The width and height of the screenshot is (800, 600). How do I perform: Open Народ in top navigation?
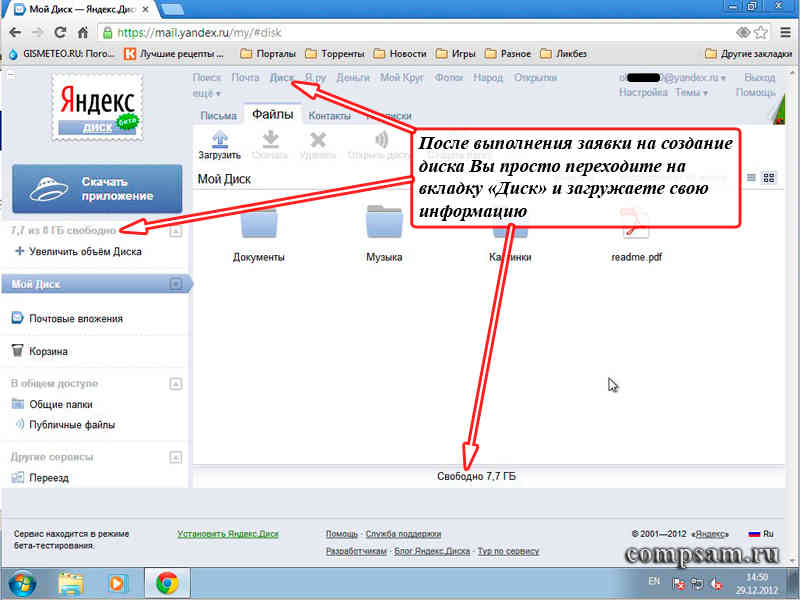pos(488,78)
